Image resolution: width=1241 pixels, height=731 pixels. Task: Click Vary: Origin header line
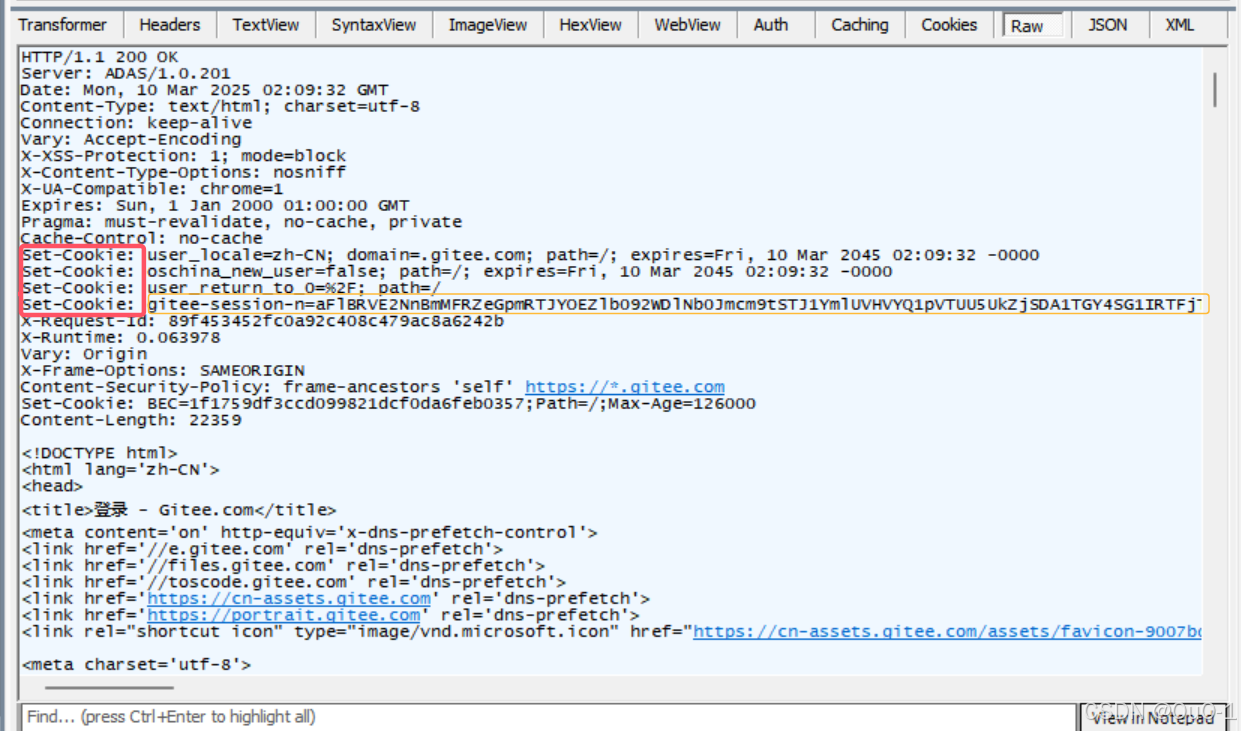83,354
